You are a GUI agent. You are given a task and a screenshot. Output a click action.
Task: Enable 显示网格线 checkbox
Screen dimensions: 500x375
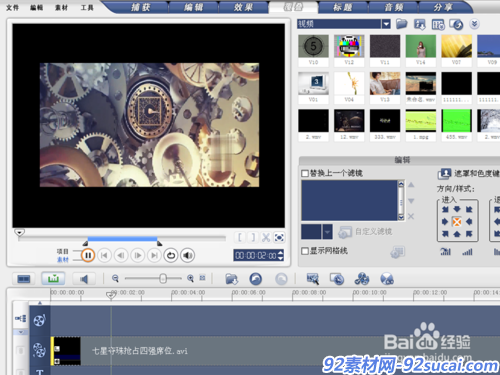click(305, 251)
